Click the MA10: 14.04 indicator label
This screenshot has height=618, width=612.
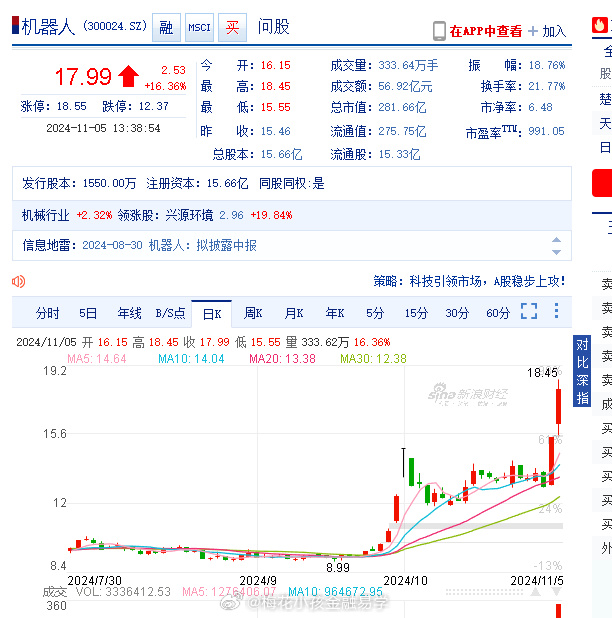pyautogui.click(x=191, y=359)
